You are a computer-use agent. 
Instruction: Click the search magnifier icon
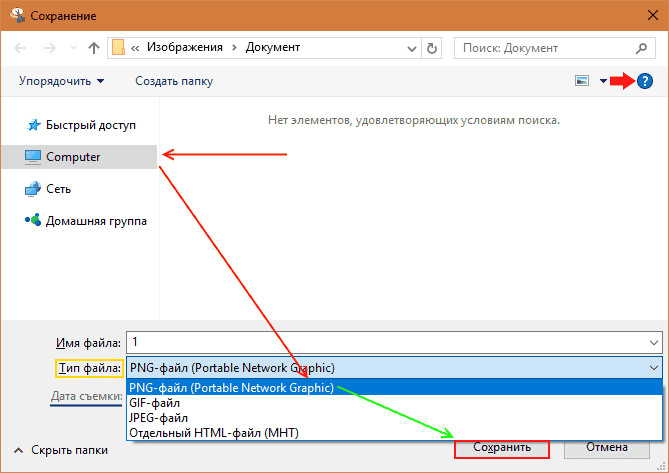pos(641,47)
